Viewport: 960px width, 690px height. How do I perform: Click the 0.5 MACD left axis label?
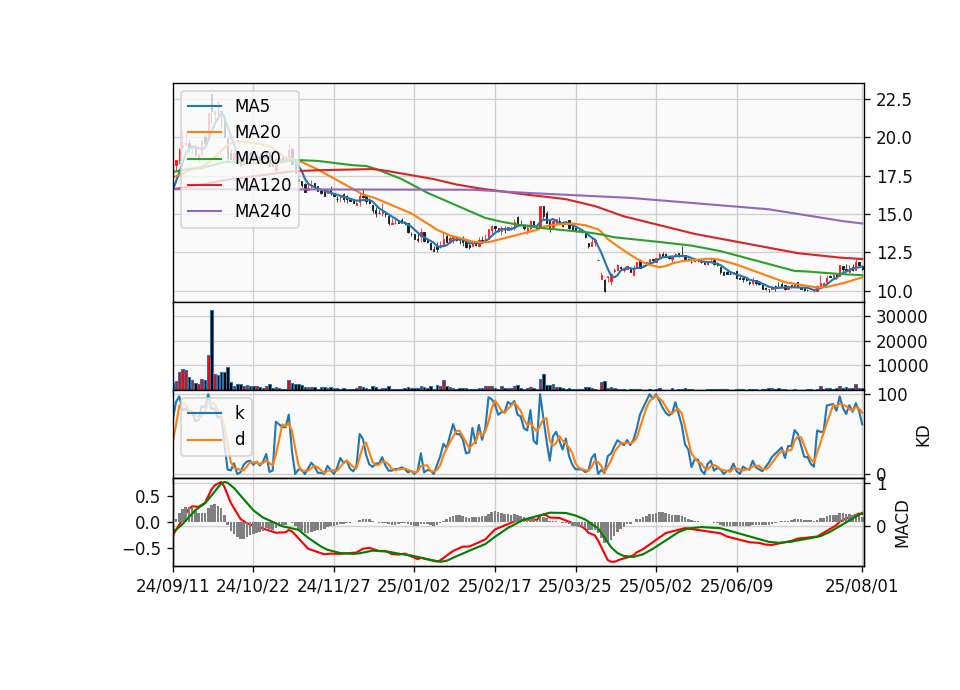click(x=148, y=497)
